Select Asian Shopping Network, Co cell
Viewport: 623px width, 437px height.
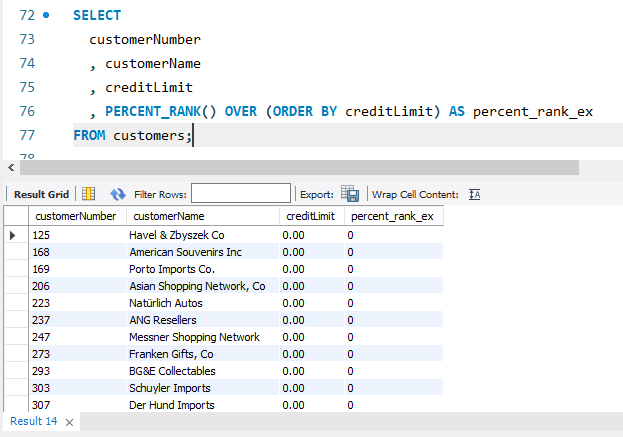[x=203, y=286]
